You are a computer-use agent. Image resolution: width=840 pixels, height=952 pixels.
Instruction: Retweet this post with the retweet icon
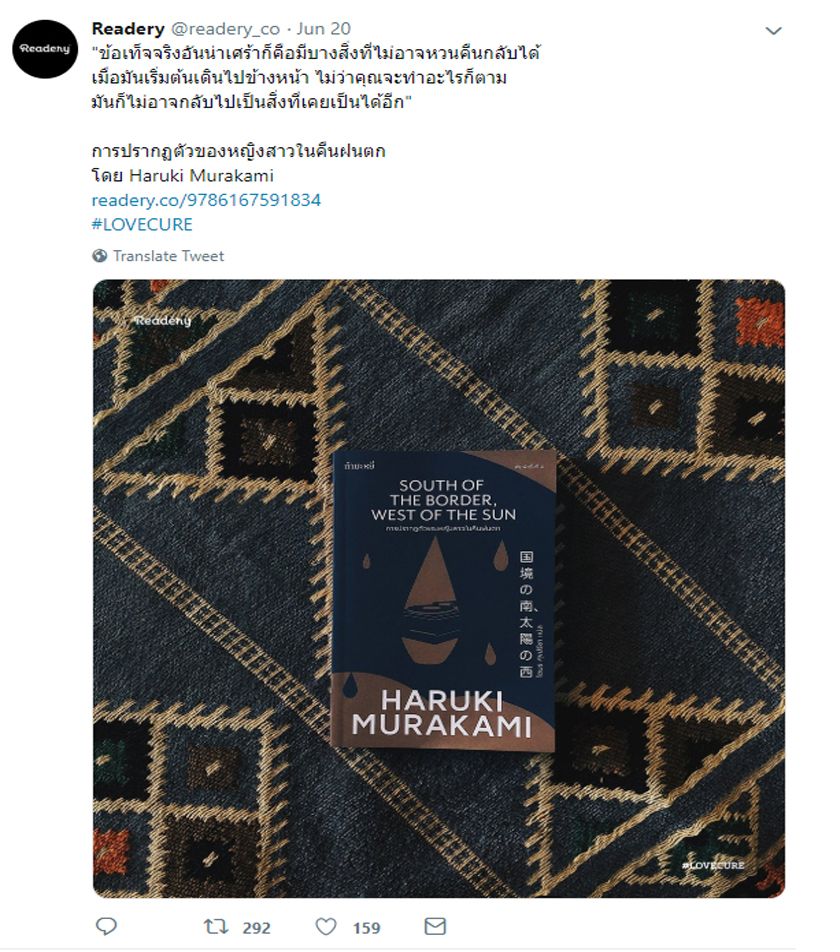pos(215,926)
